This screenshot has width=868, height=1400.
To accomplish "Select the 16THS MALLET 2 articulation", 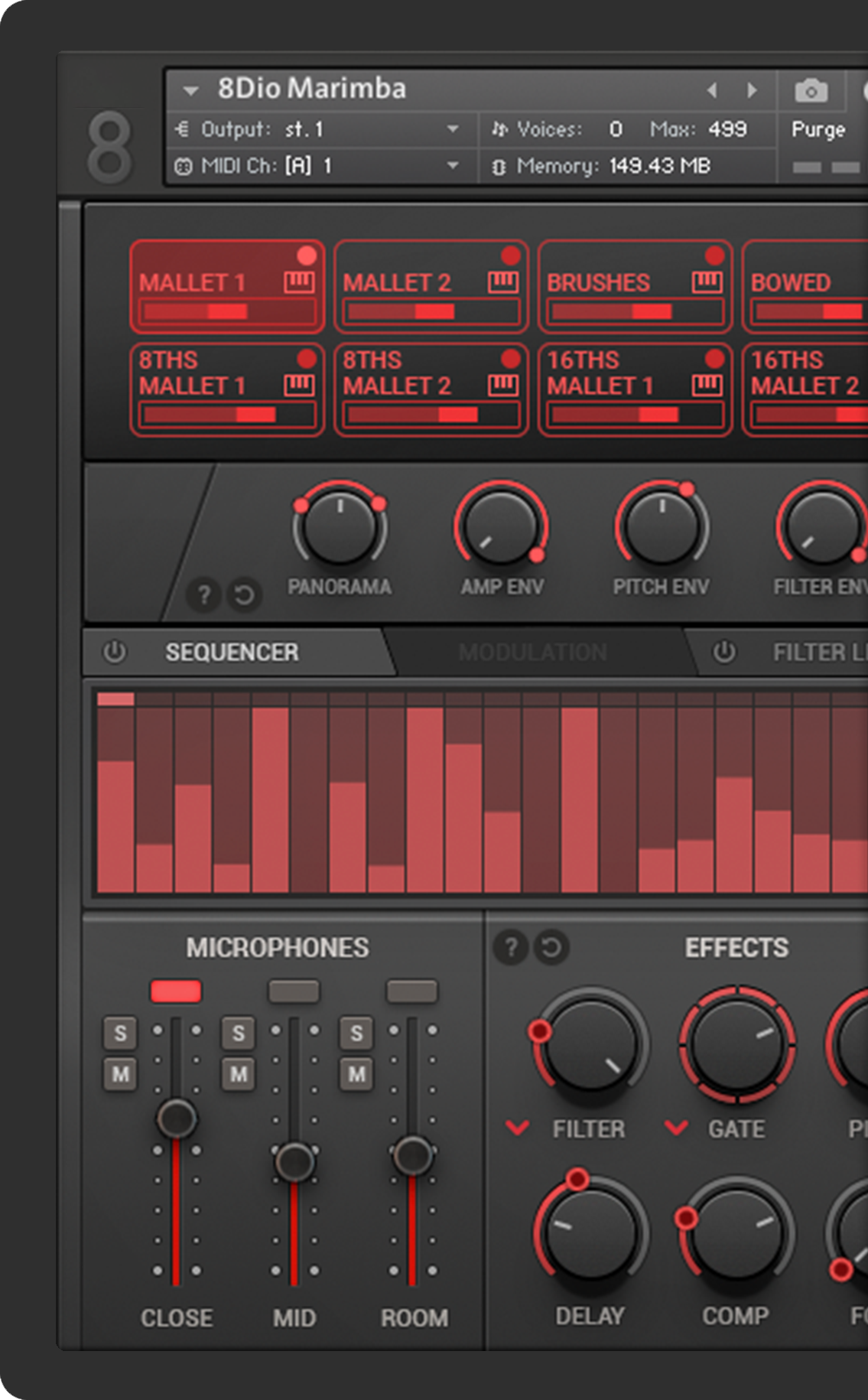I will (x=805, y=390).
